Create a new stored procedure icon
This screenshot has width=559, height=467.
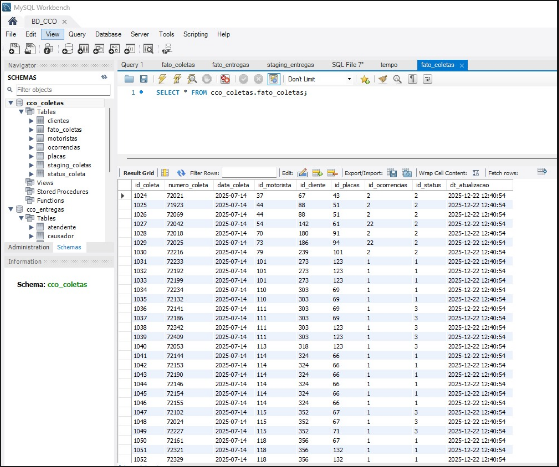click(114, 48)
